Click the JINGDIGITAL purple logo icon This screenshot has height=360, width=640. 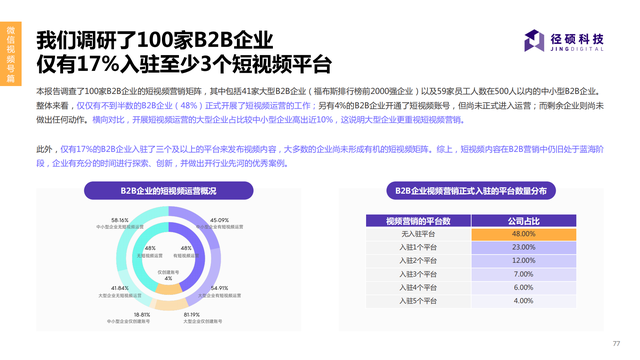[534, 40]
